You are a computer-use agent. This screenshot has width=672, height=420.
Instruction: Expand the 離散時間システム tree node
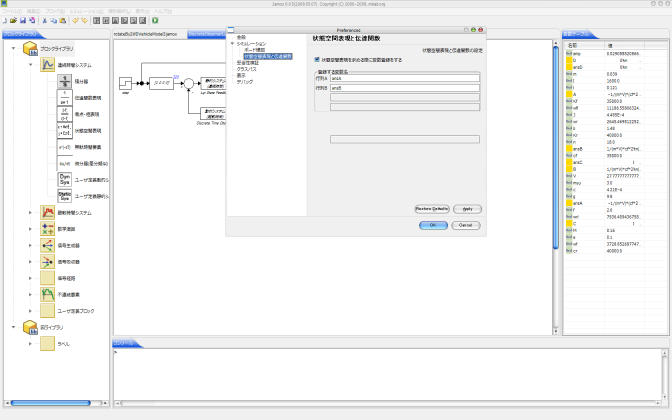pyautogui.click(x=29, y=213)
